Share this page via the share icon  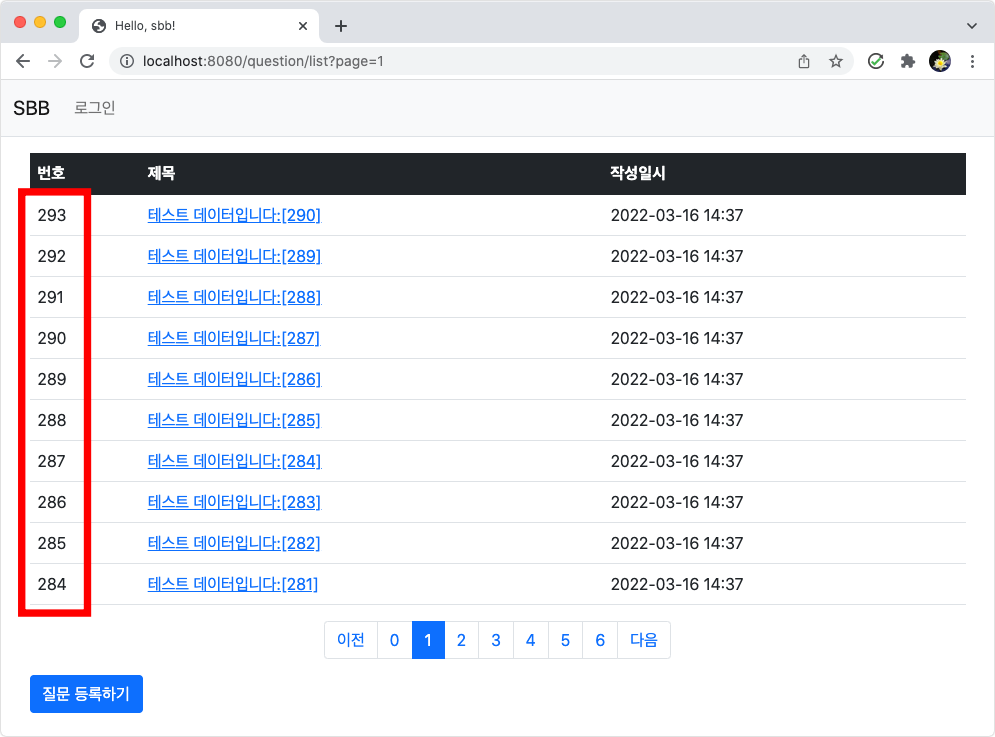coord(804,61)
